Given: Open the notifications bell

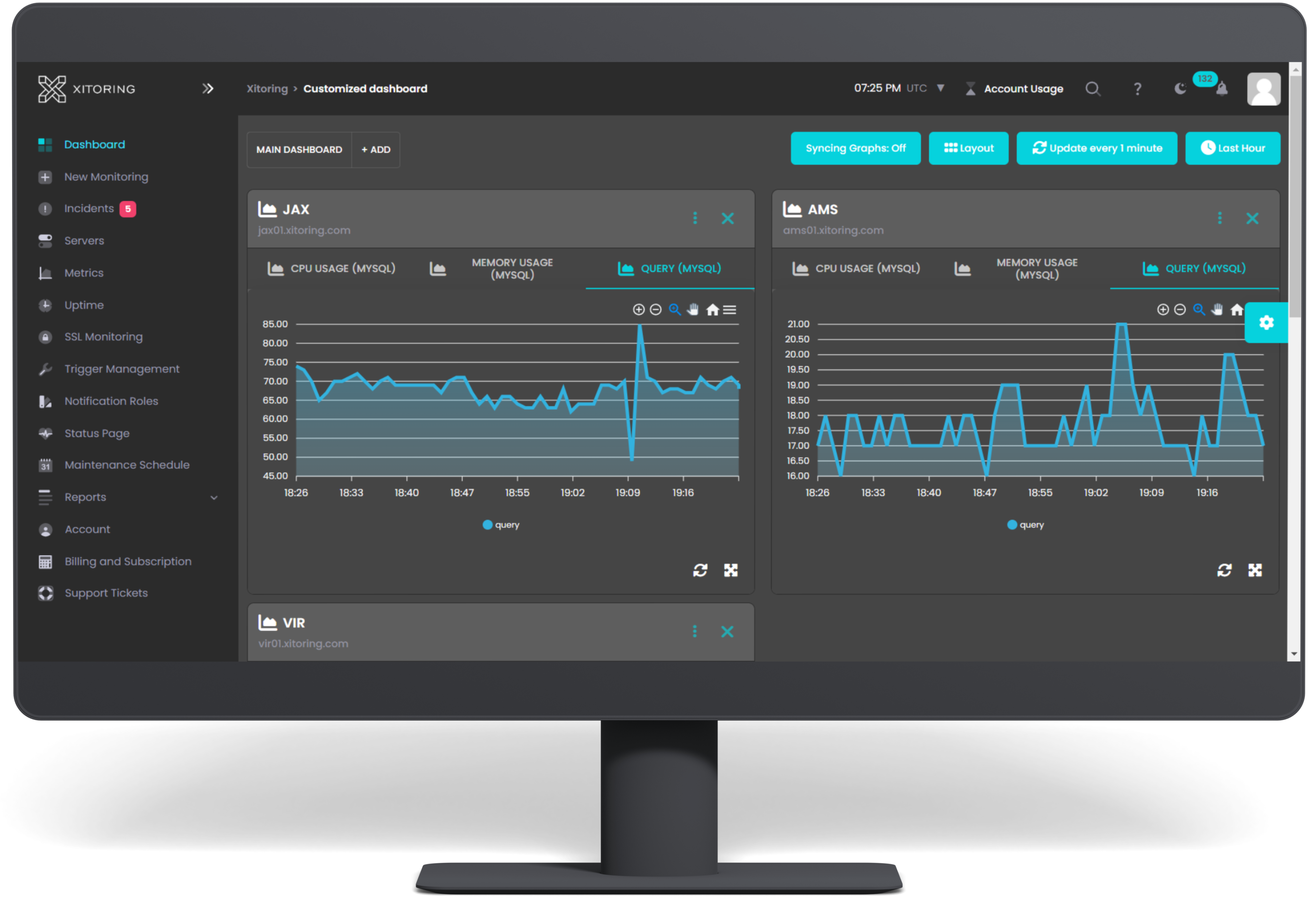Looking at the screenshot, I should tap(1222, 89).
